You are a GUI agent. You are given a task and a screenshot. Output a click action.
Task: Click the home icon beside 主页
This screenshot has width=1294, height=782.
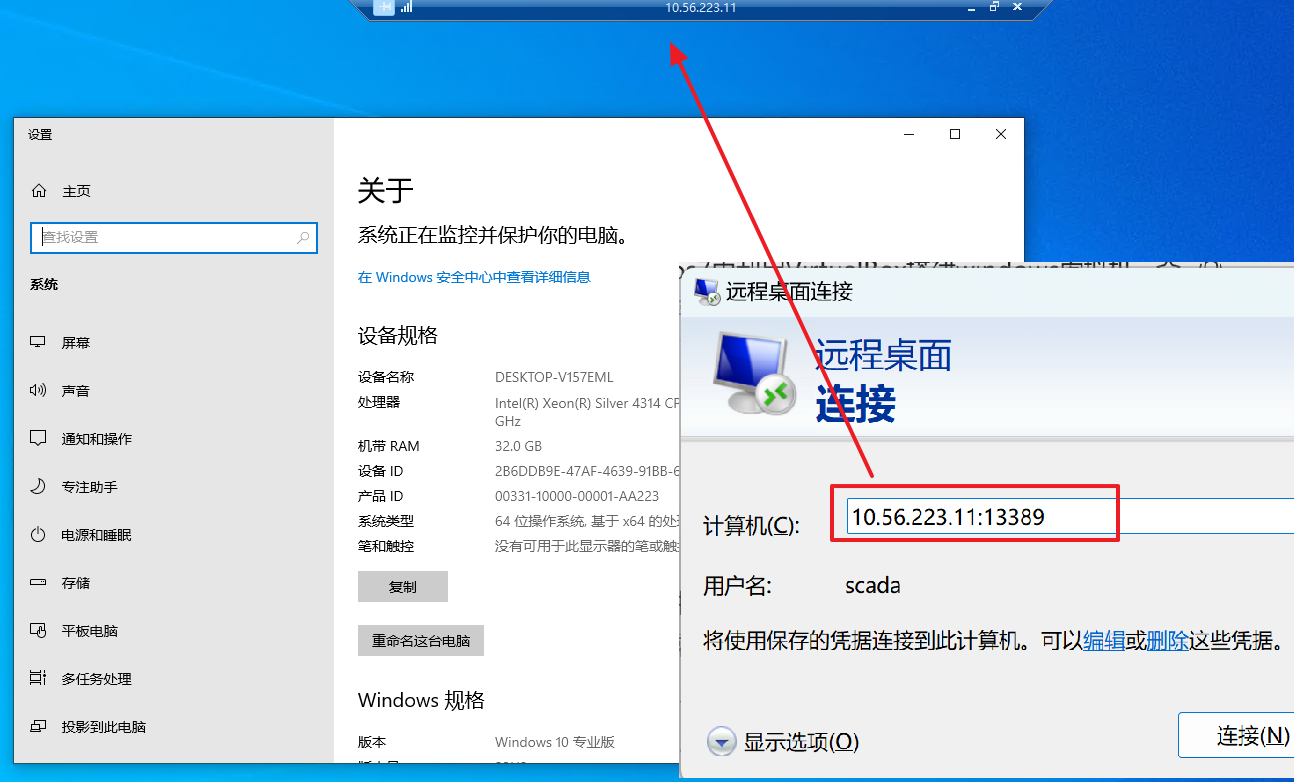pyautogui.click(x=39, y=191)
